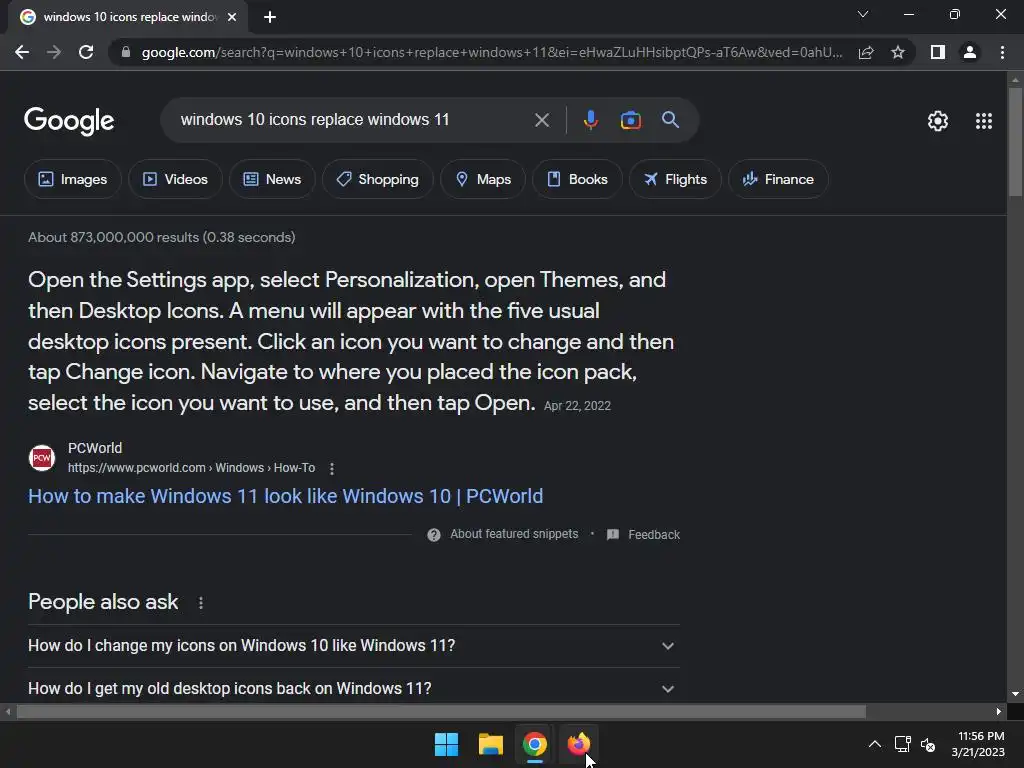Click the browser forward arrow
Screen dimensions: 1024x768
click(54, 52)
